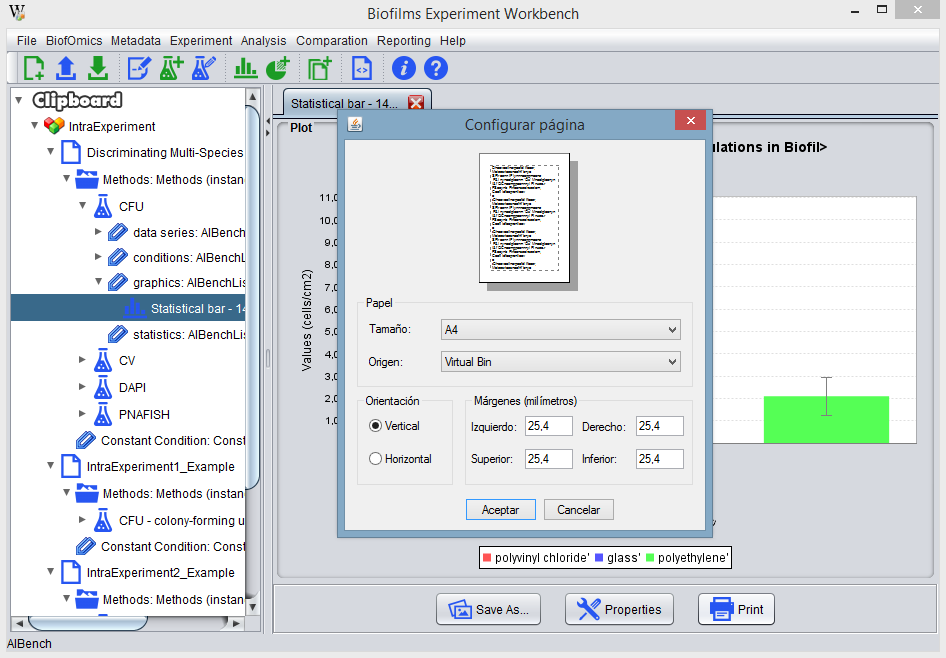Click the Java icon in Configurar página title

[355, 124]
